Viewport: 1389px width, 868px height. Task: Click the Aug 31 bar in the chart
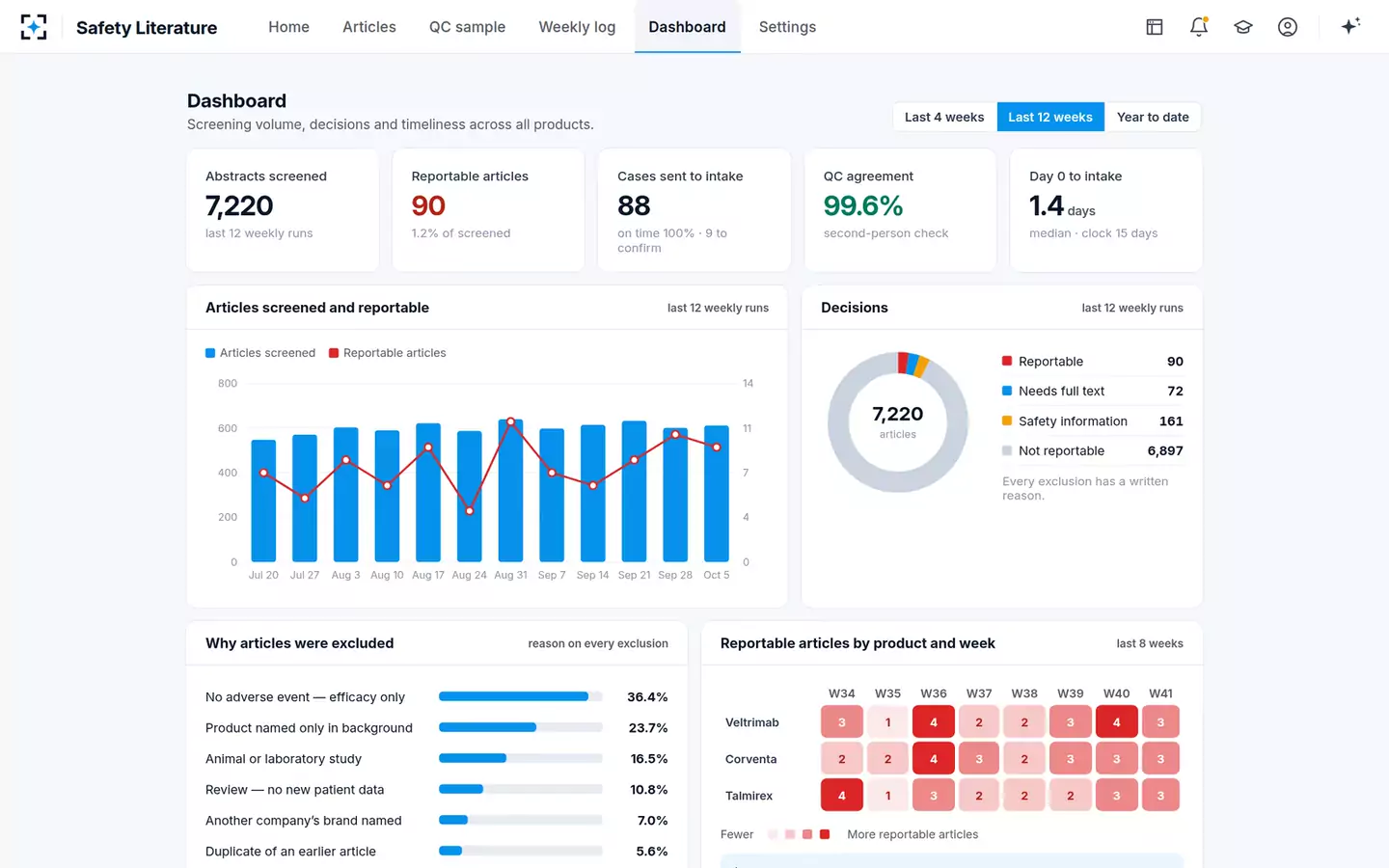point(510,491)
